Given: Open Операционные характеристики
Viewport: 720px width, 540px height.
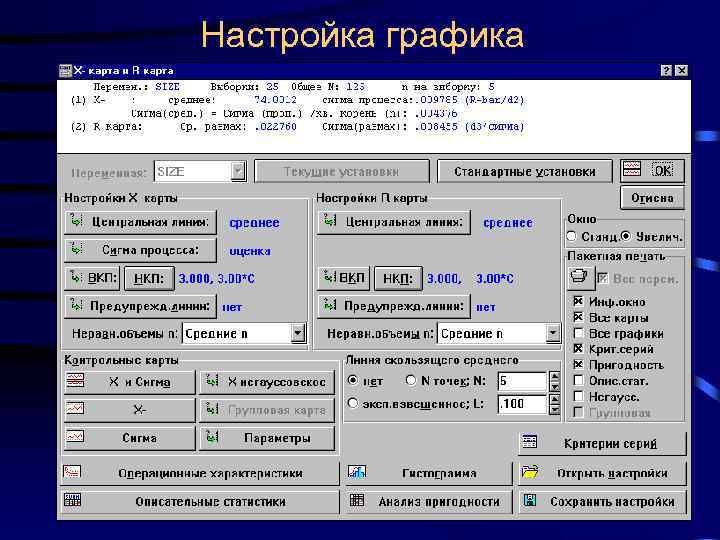Looking at the screenshot, I should click(200, 473).
